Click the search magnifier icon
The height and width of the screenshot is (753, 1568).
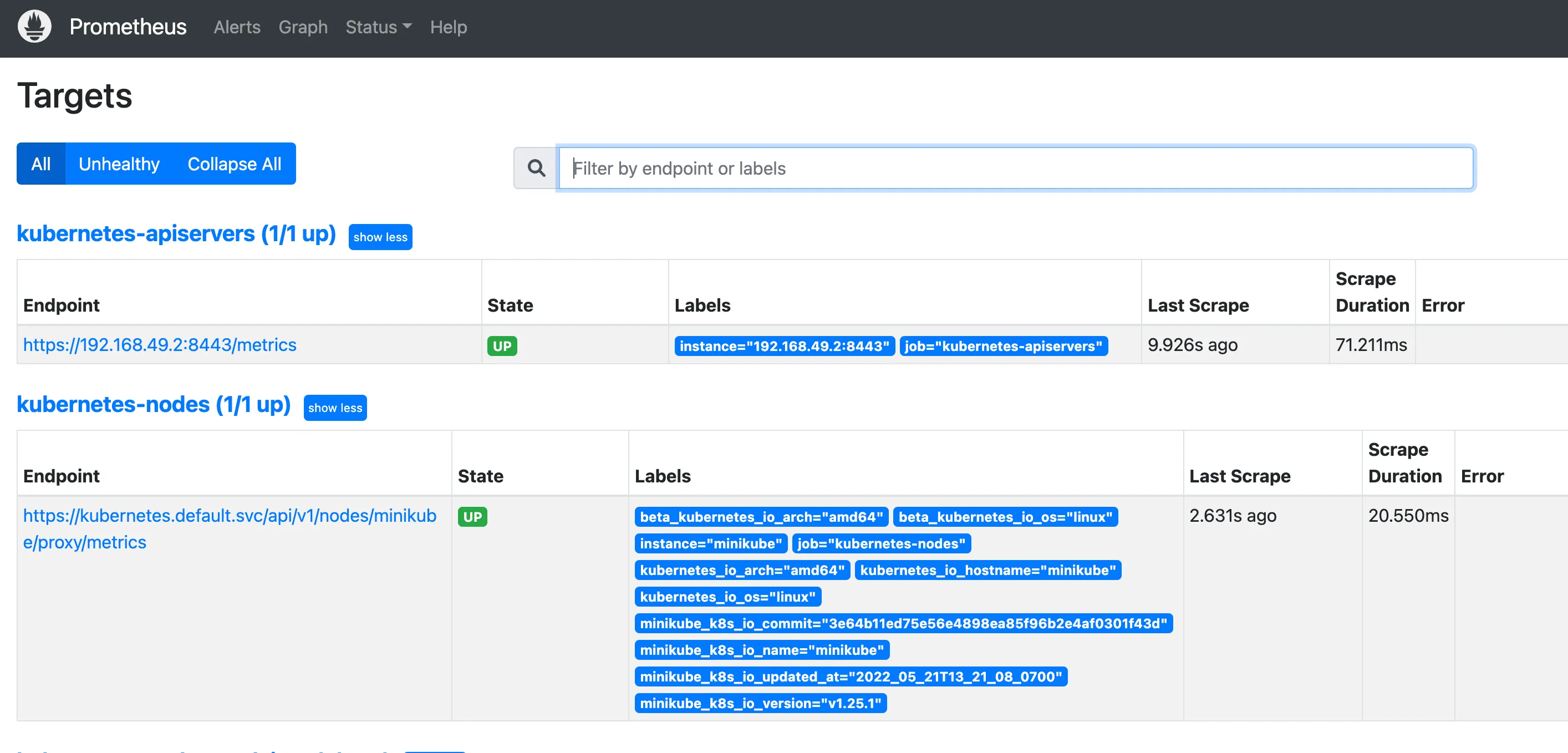tap(536, 168)
